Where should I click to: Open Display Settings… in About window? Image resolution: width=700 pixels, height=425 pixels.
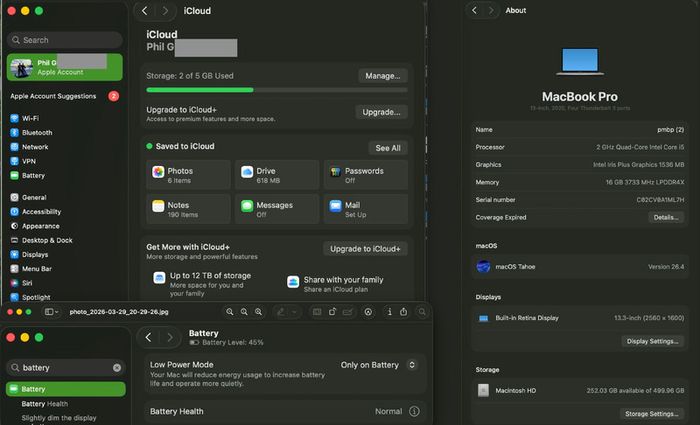[x=652, y=341]
